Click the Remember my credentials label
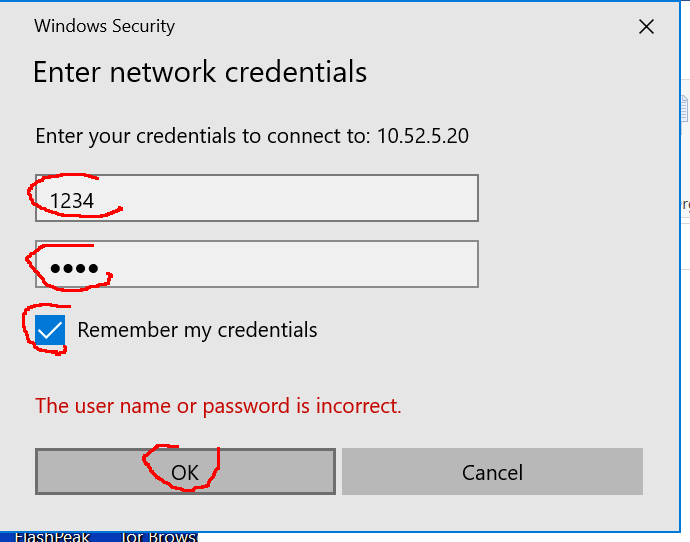 (197, 330)
